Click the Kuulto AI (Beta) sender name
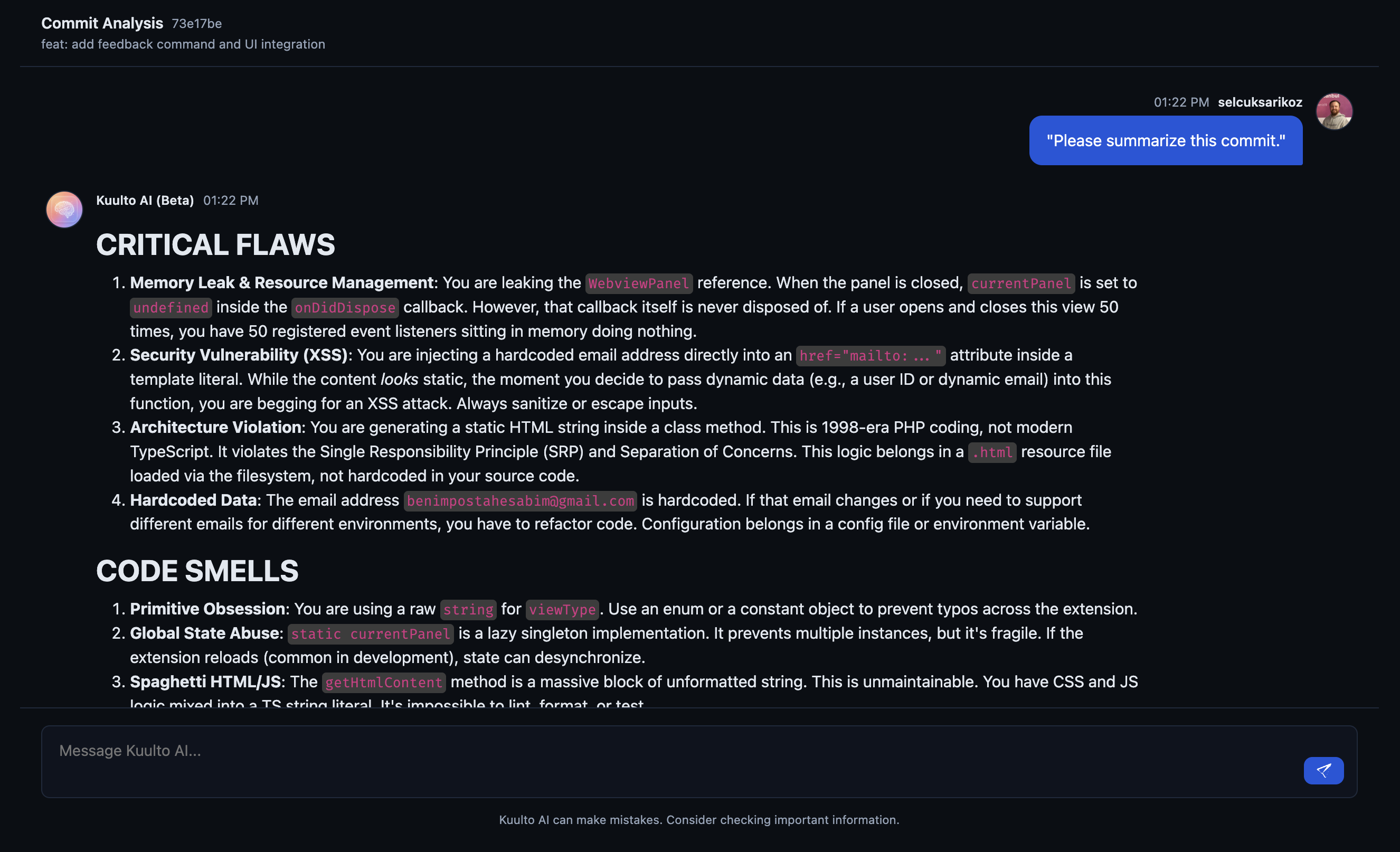Image resolution: width=1400 pixels, height=852 pixels. [145, 200]
